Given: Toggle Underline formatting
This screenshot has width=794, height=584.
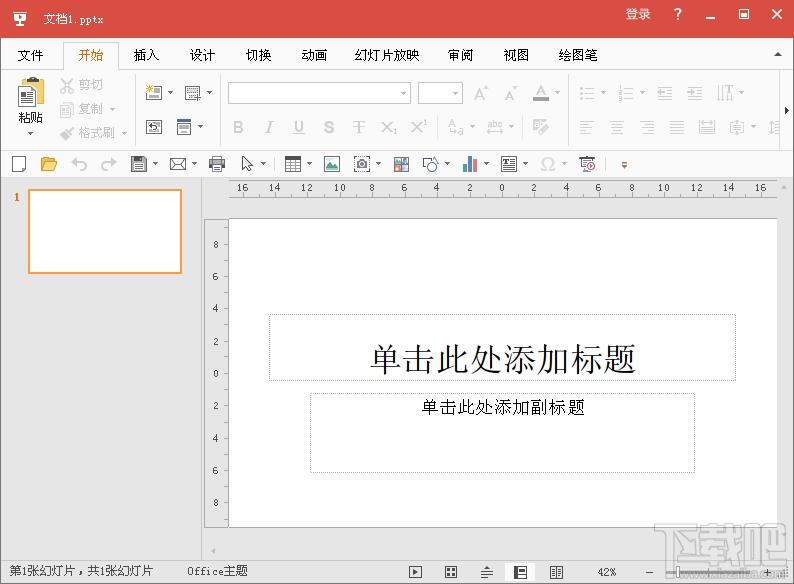Looking at the screenshot, I should tap(299, 127).
